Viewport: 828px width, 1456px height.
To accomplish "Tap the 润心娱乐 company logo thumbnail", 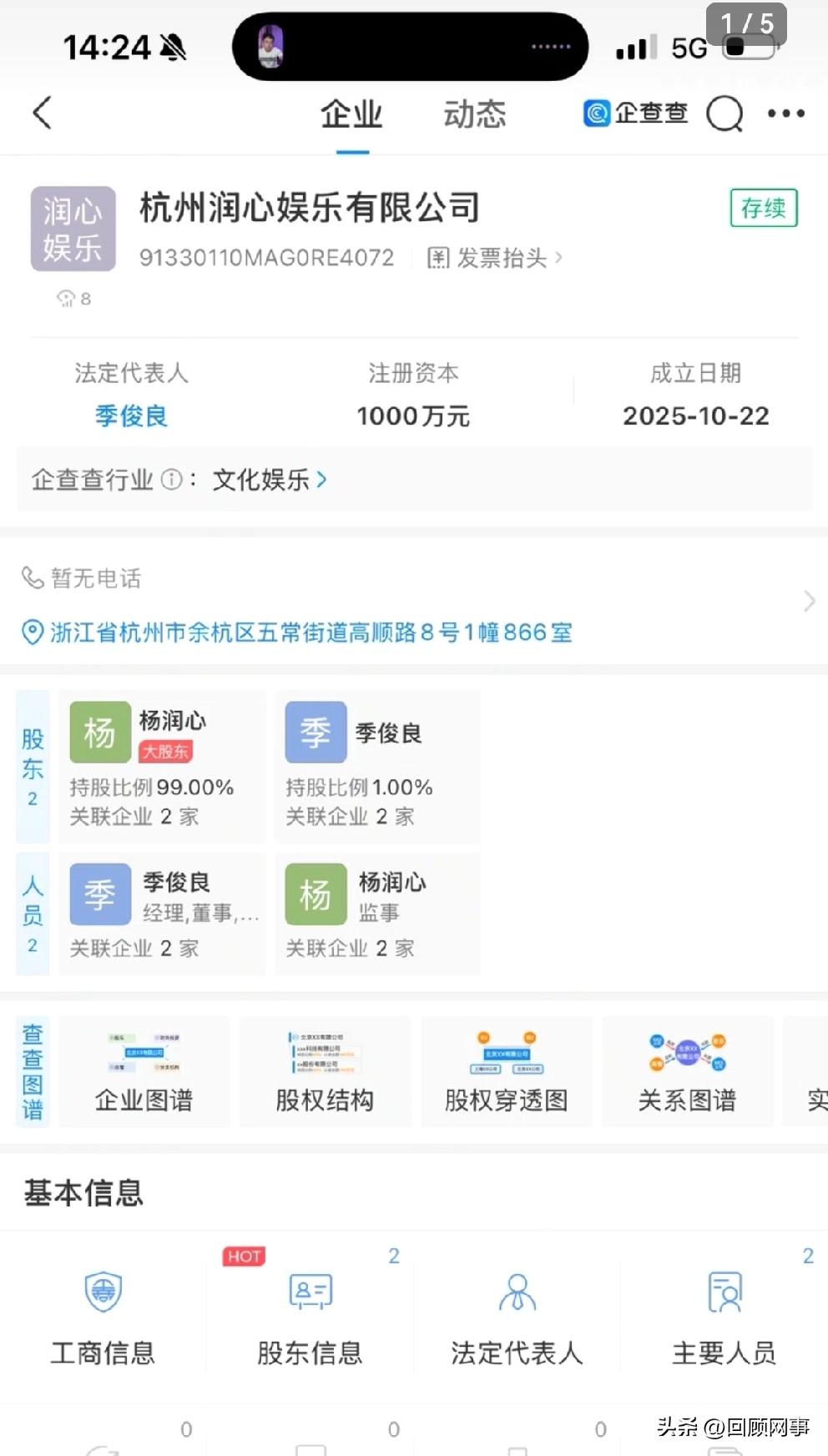I will point(73,229).
